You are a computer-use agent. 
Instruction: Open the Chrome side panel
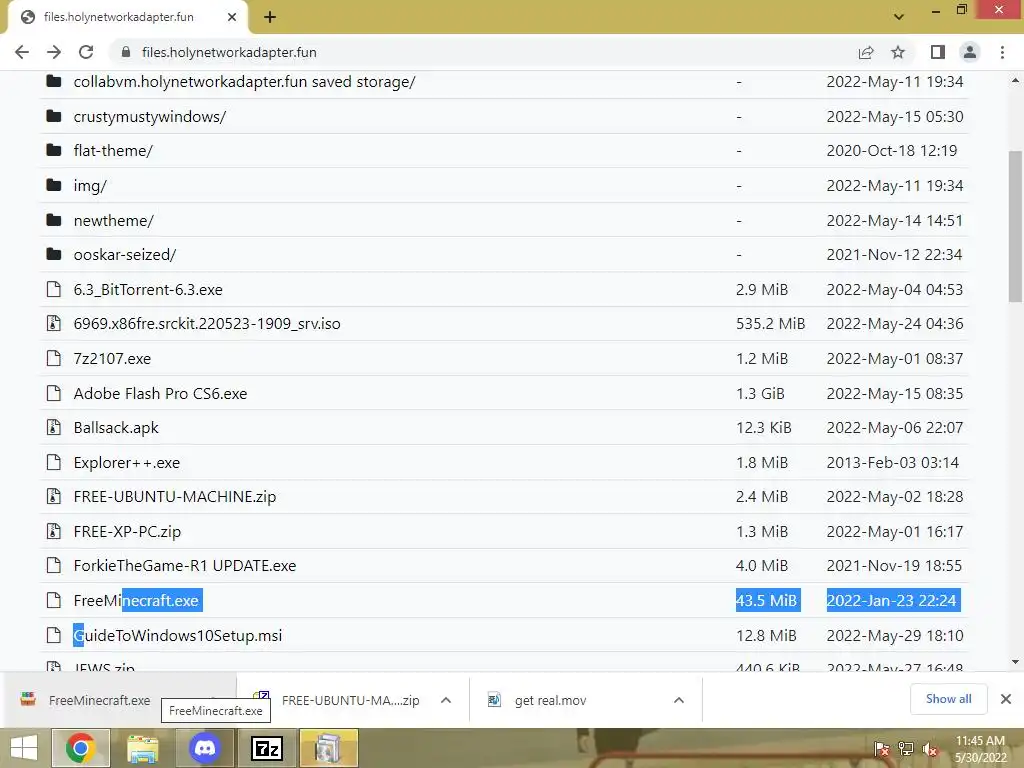coord(938,52)
